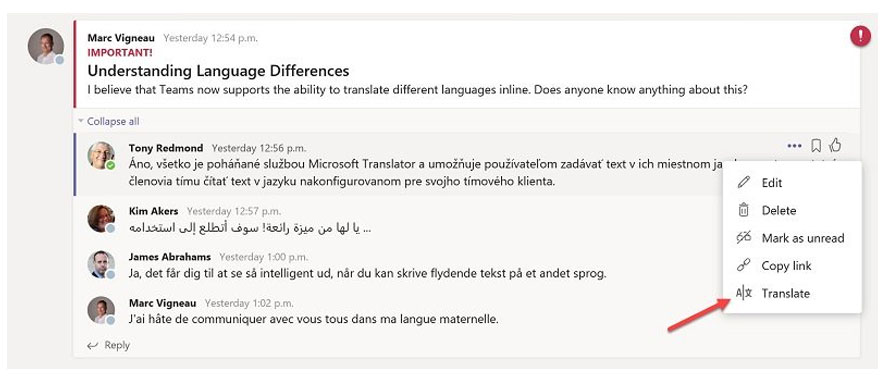
Task: Click the Understanding Language Differences subject heading
Action: (x=219, y=71)
